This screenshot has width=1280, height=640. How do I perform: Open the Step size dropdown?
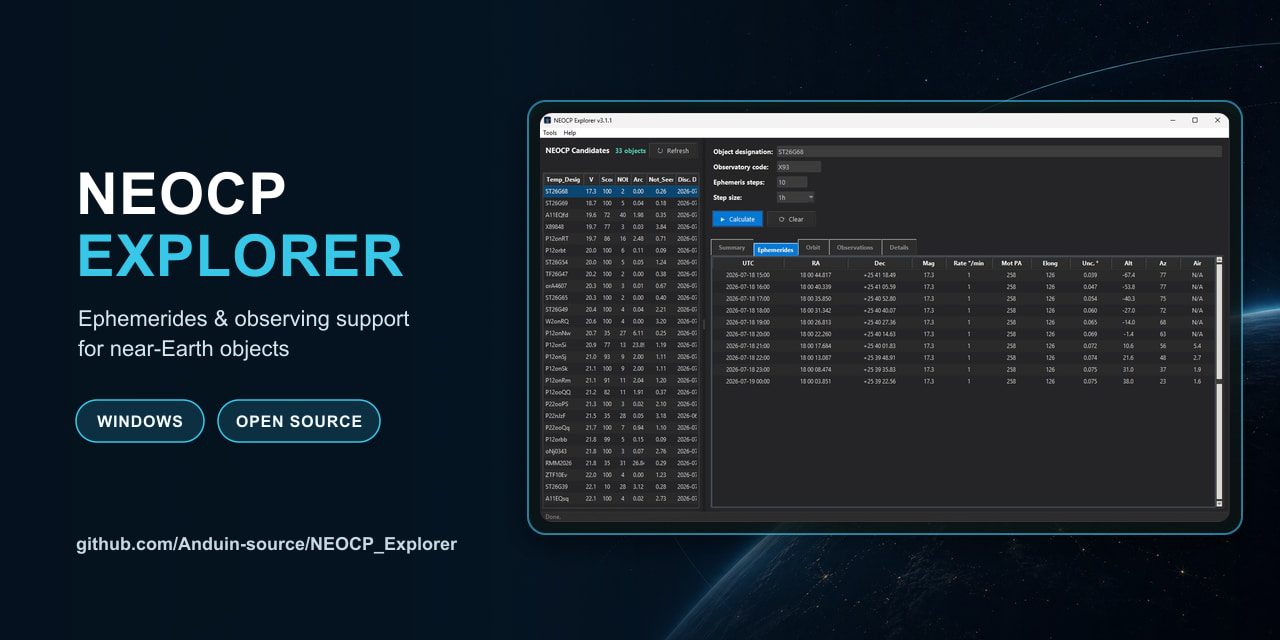(795, 197)
